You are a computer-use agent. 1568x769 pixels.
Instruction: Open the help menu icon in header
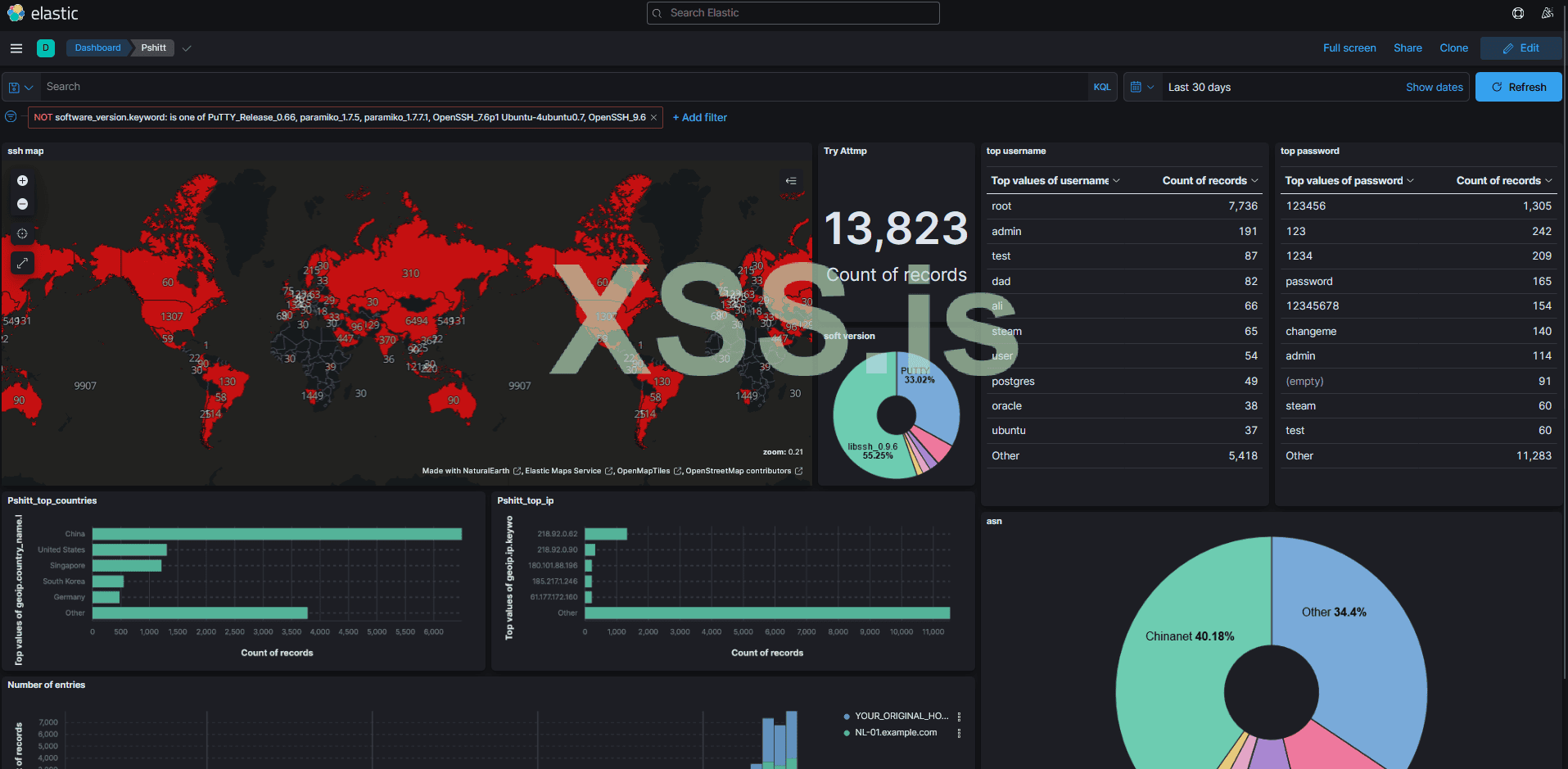(x=1518, y=13)
